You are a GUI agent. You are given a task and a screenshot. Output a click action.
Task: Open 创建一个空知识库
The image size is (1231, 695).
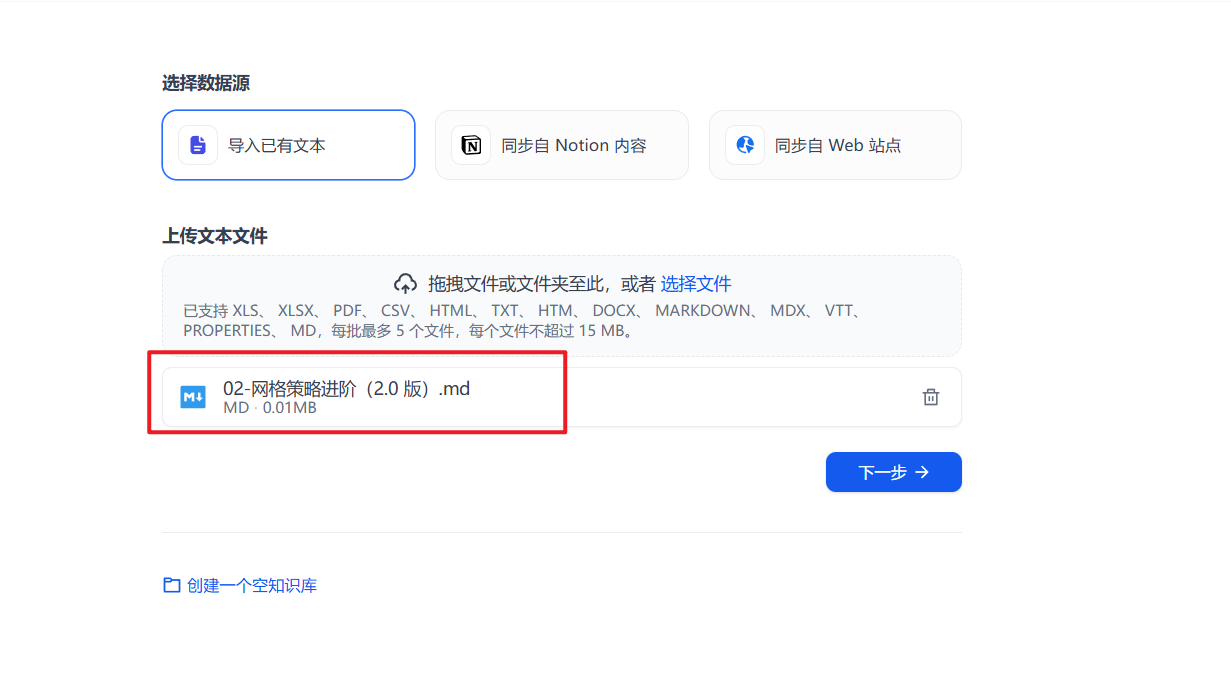pyautogui.click(x=250, y=585)
